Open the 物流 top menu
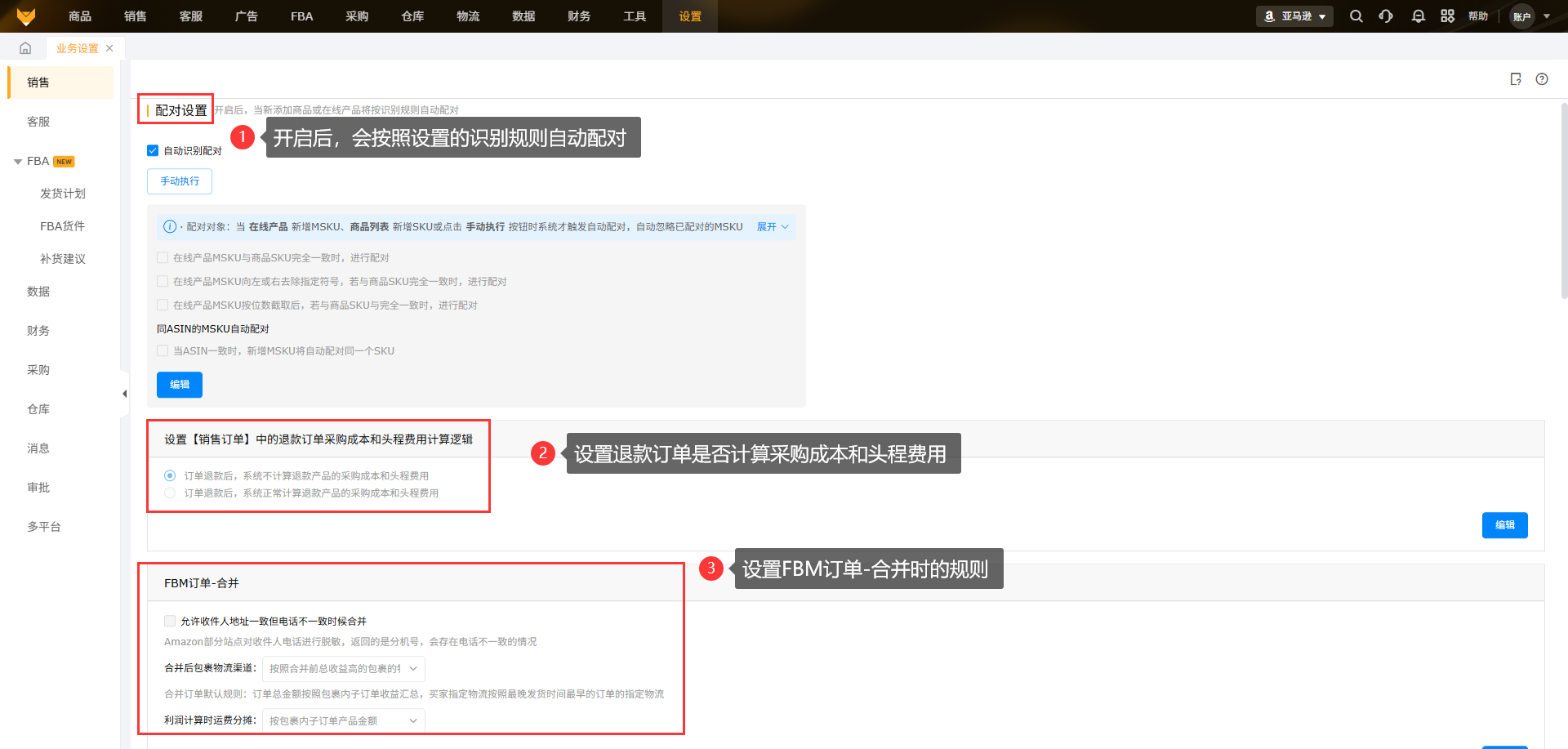 pyautogui.click(x=468, y=16)
